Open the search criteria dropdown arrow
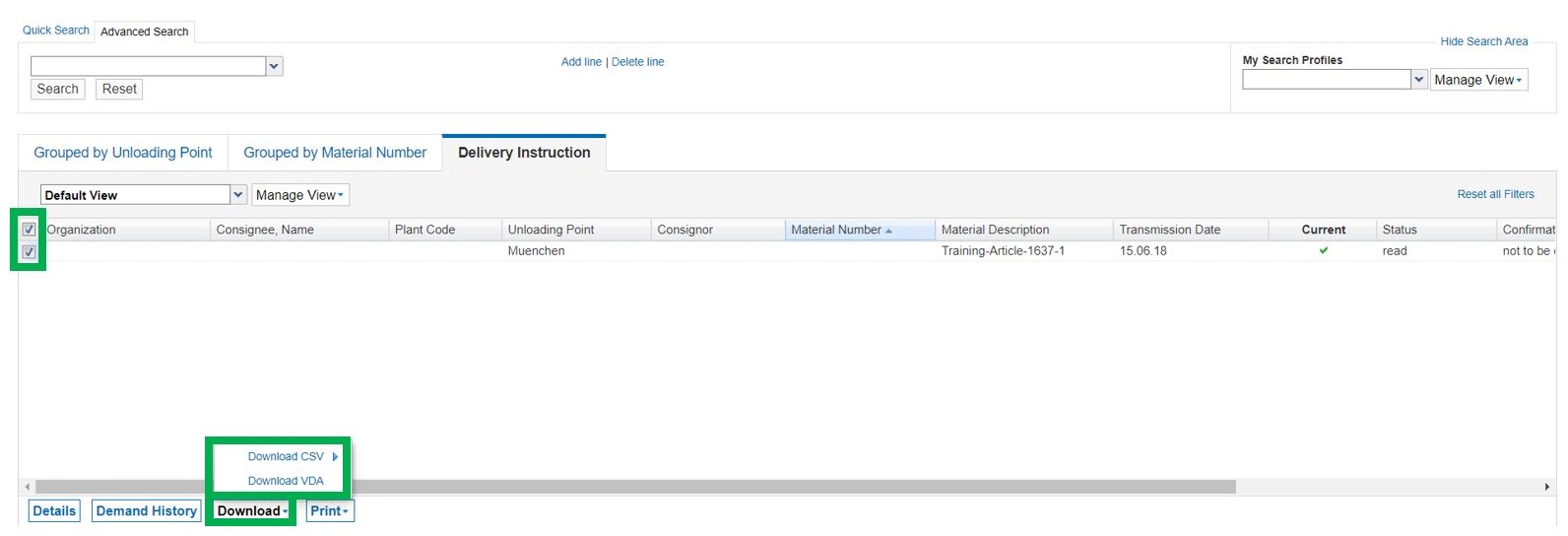Image resolution: width=1568 pixels, height=536 pixels. point(275,66)
